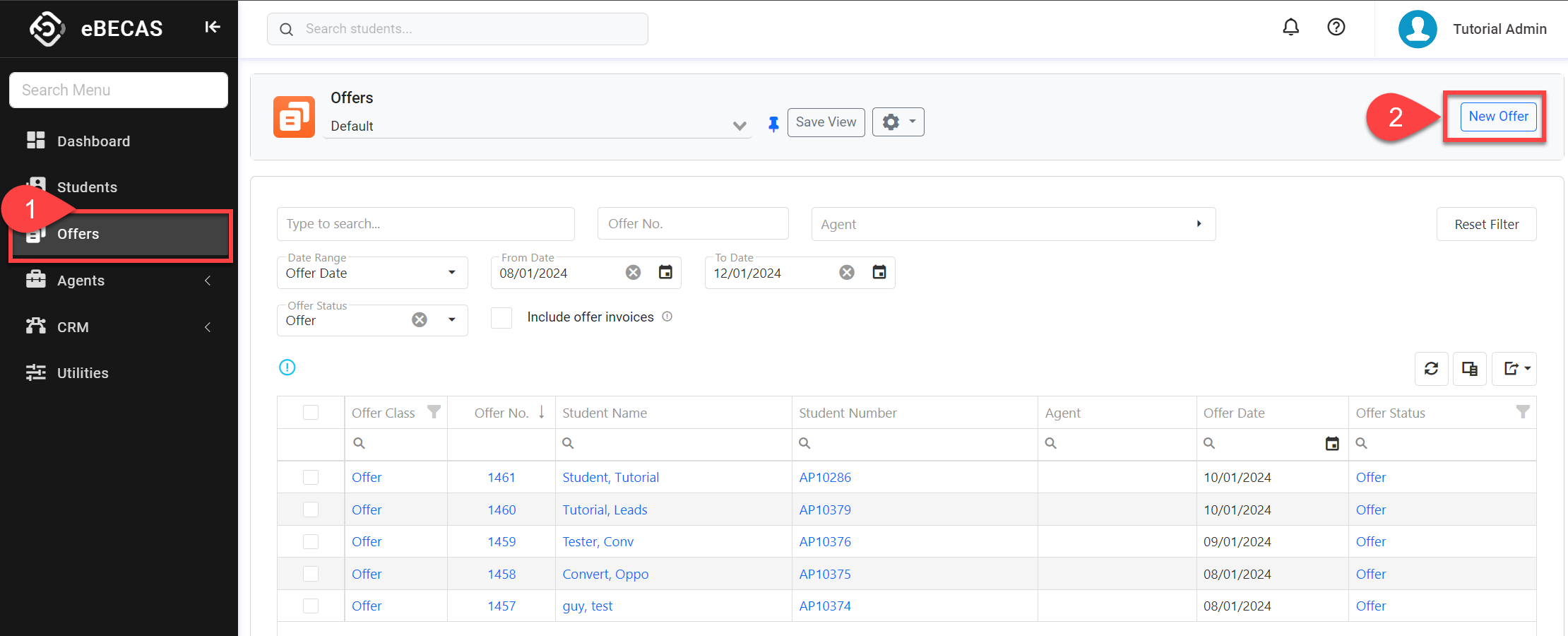Tick the select-all header checkbox

click(311, 413)
